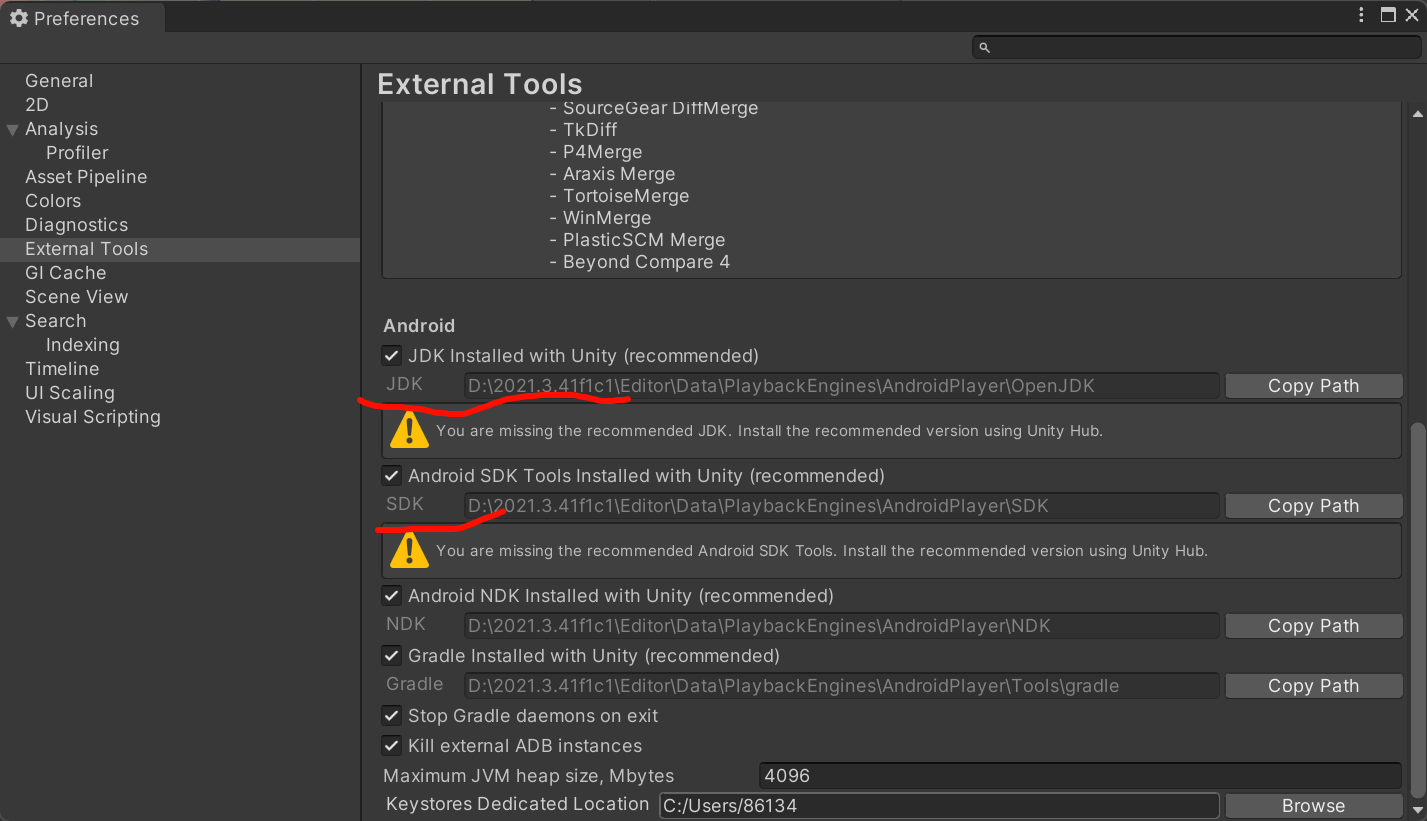Click the NDK path field

(x=842, y=626)
